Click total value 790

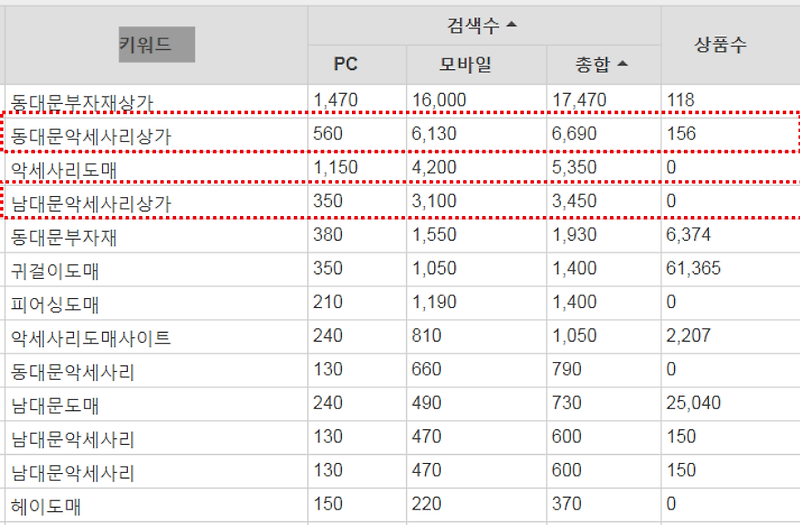click(566, 369)
